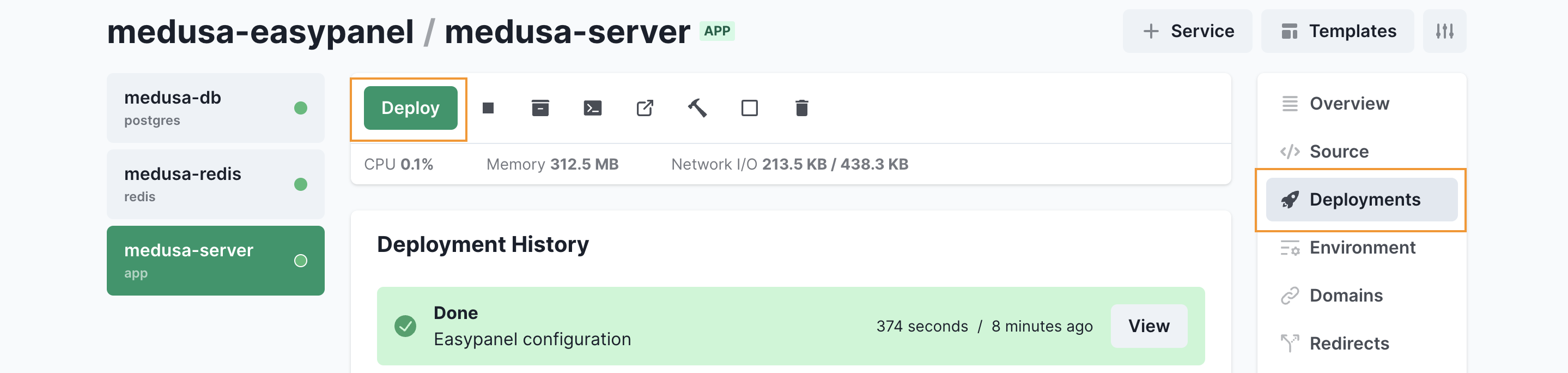Image resolution: width=1568 pixels, height=373 pixels.
Task: Click the archive box icon in toolbar
Action: (540, 108)
